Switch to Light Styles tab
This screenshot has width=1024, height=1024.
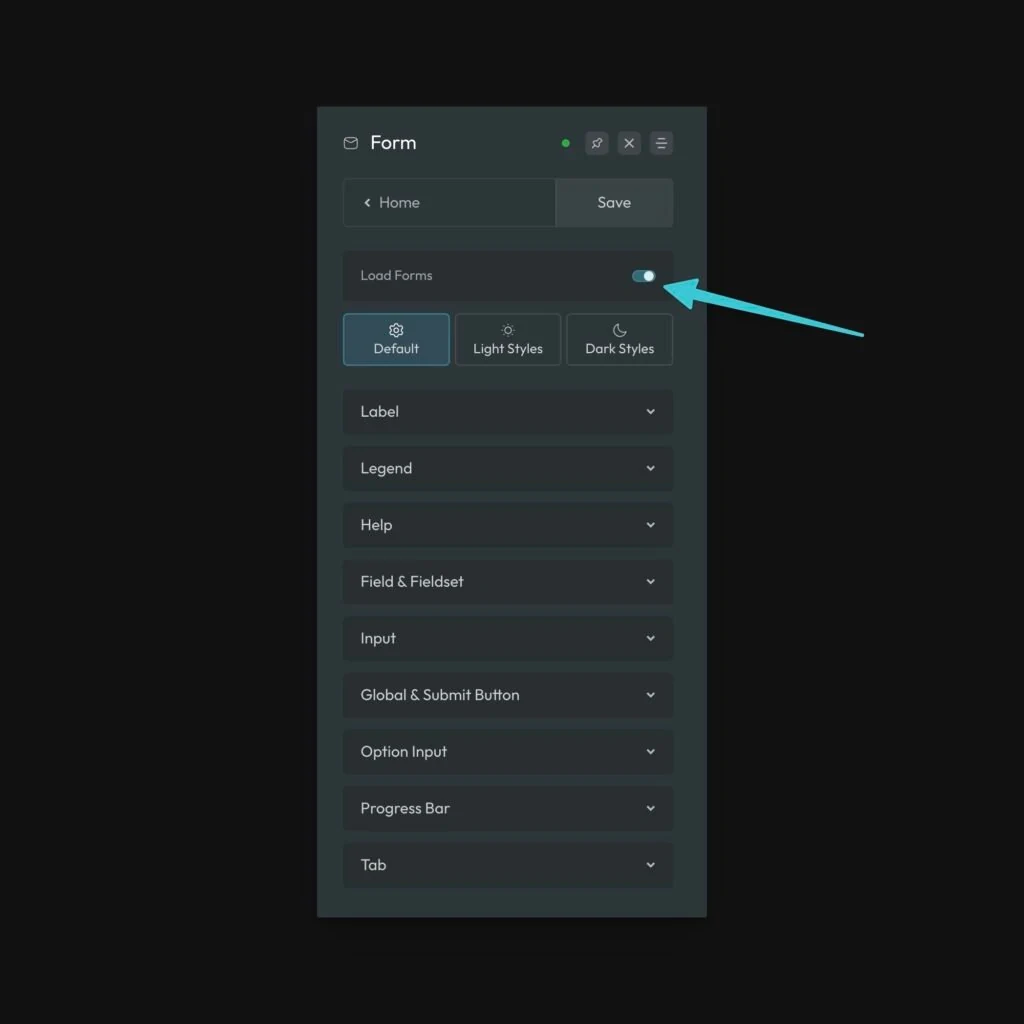[x=508, y=339]
